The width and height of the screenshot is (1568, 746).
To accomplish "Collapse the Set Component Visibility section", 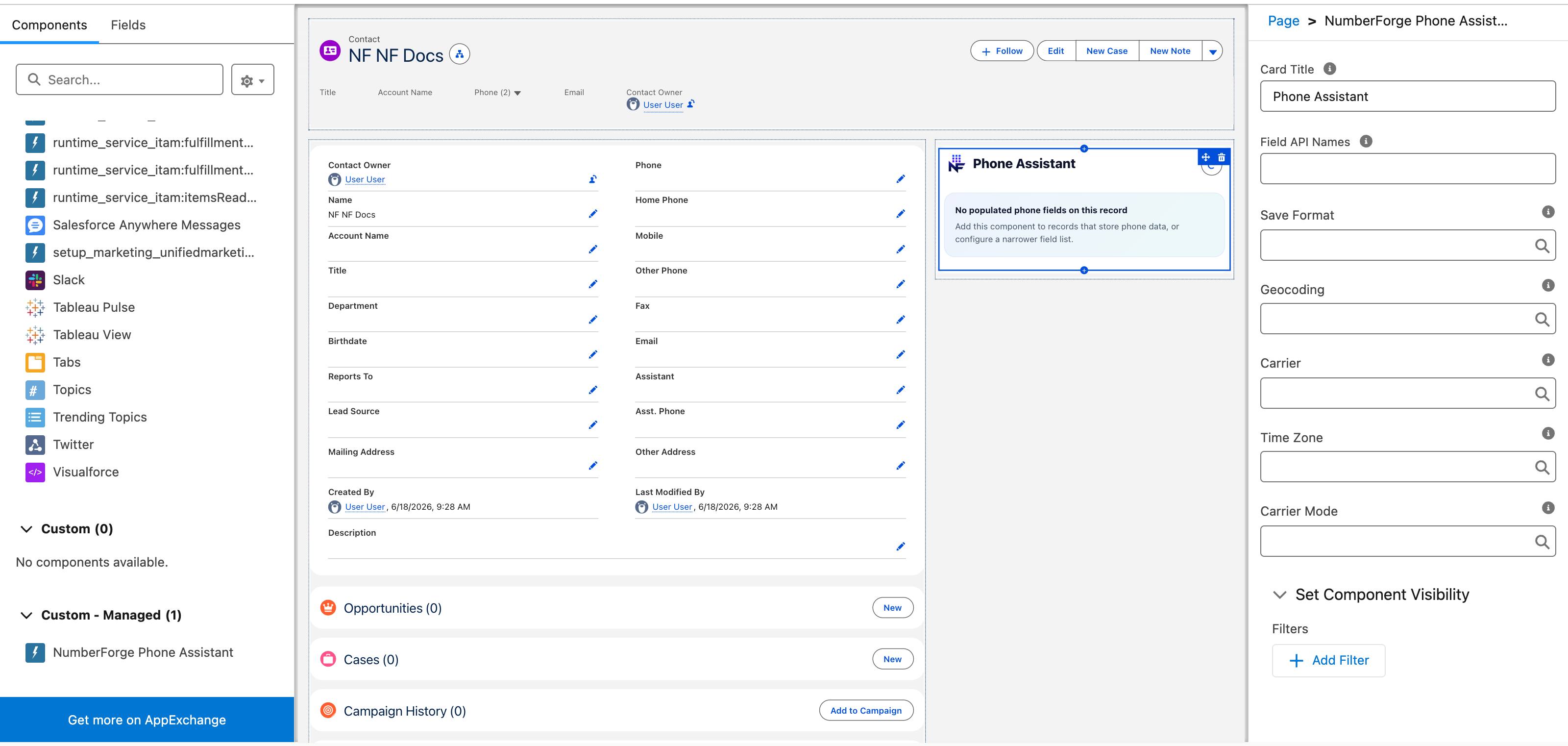I will (x=1279, y=595).
